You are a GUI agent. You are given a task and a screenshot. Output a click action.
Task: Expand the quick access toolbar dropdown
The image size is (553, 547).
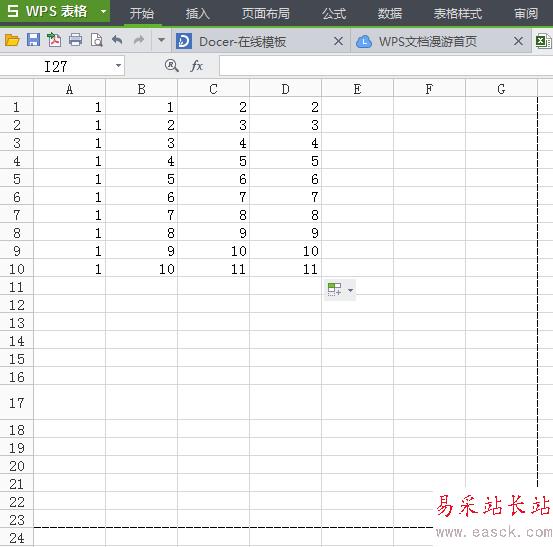pos(161,40)
